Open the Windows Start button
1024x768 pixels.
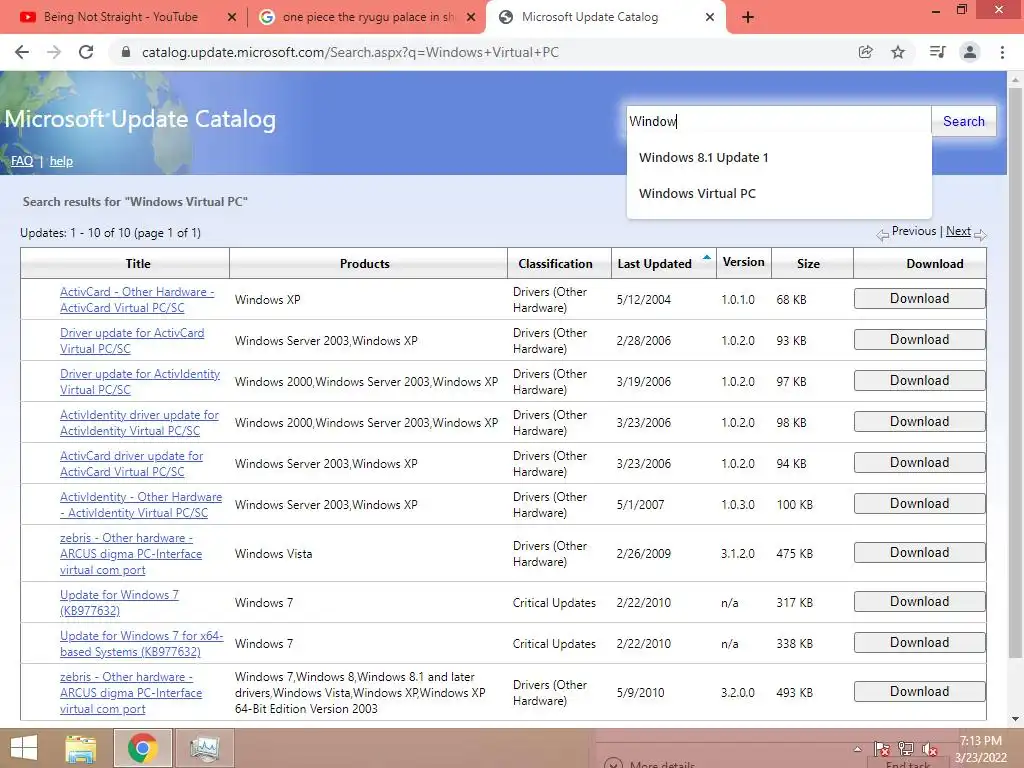click(24, 748)
